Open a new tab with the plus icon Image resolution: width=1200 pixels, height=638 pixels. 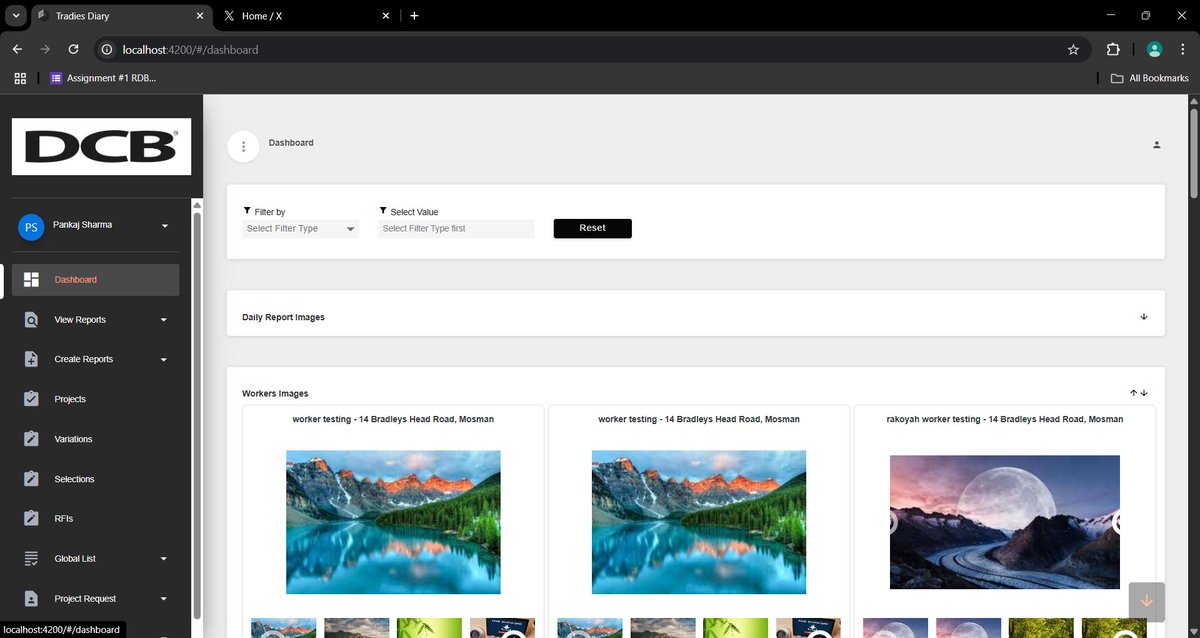(x=414, y=16)
